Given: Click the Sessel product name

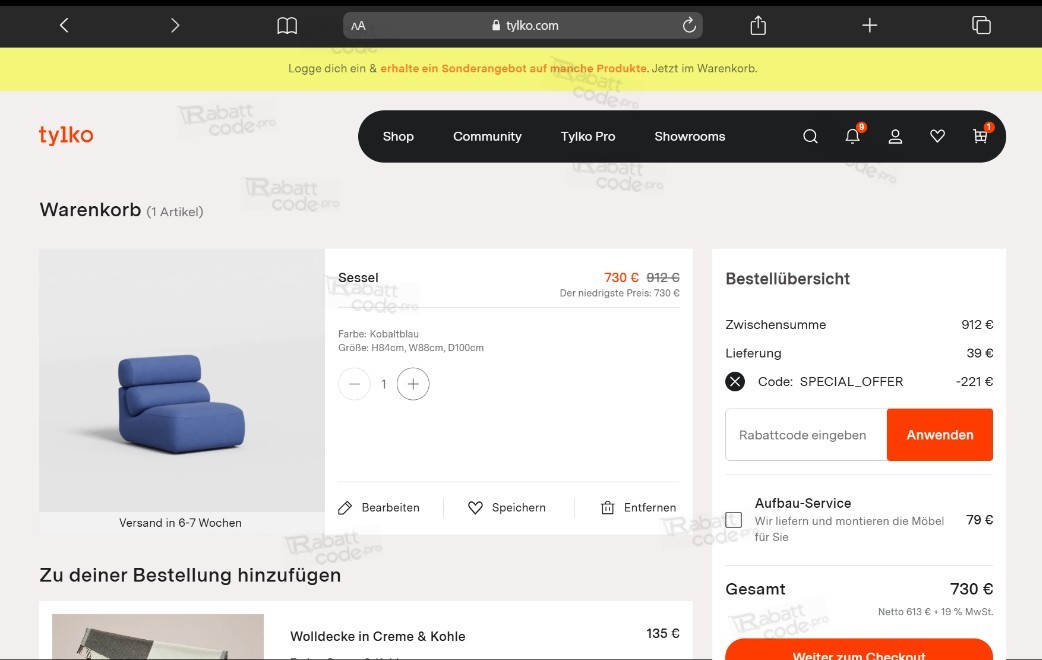Looking at the screenshot, I should (x=358, y=278).
